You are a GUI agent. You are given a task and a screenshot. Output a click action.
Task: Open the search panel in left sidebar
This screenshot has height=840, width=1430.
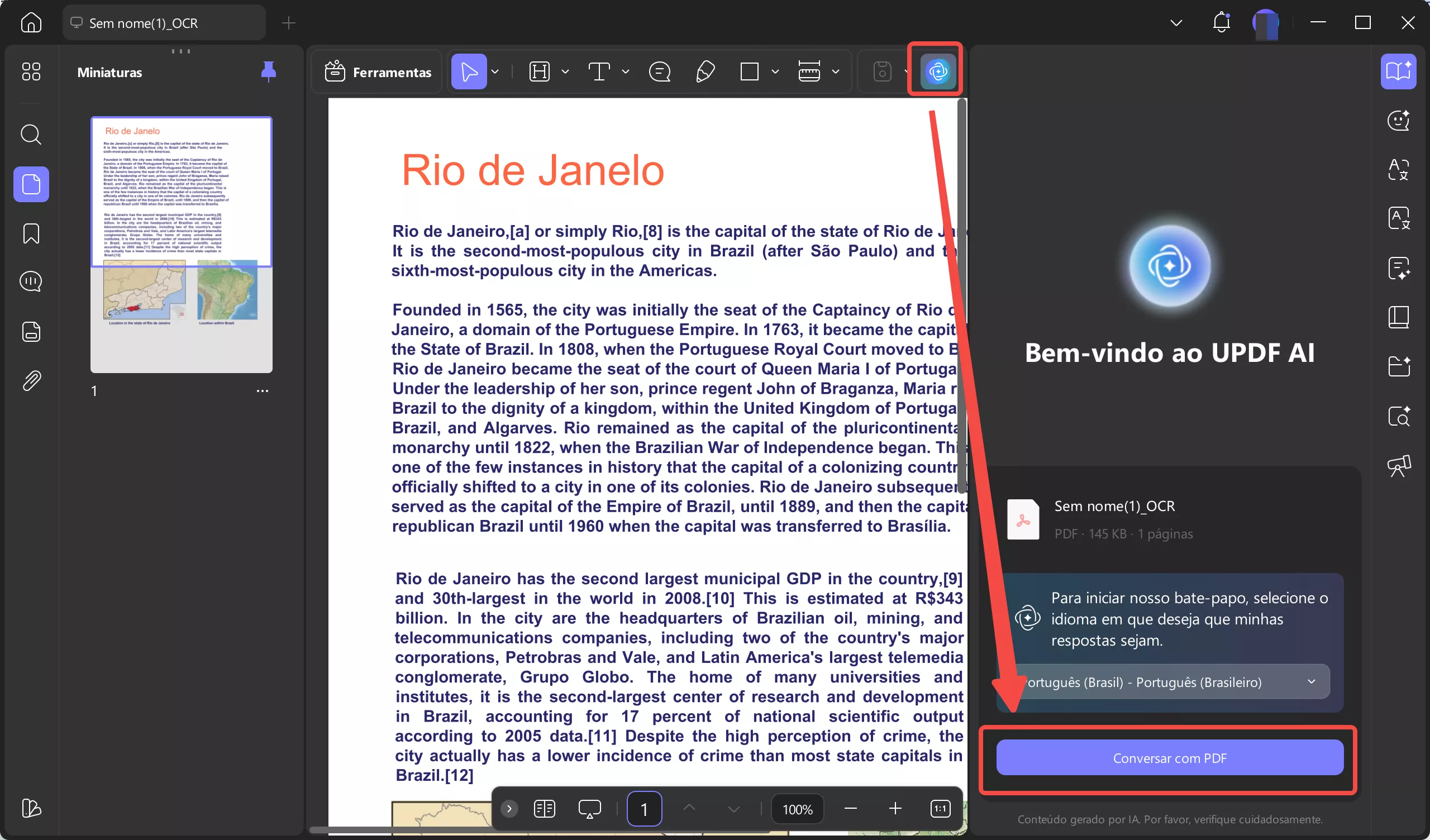[31, 135]
